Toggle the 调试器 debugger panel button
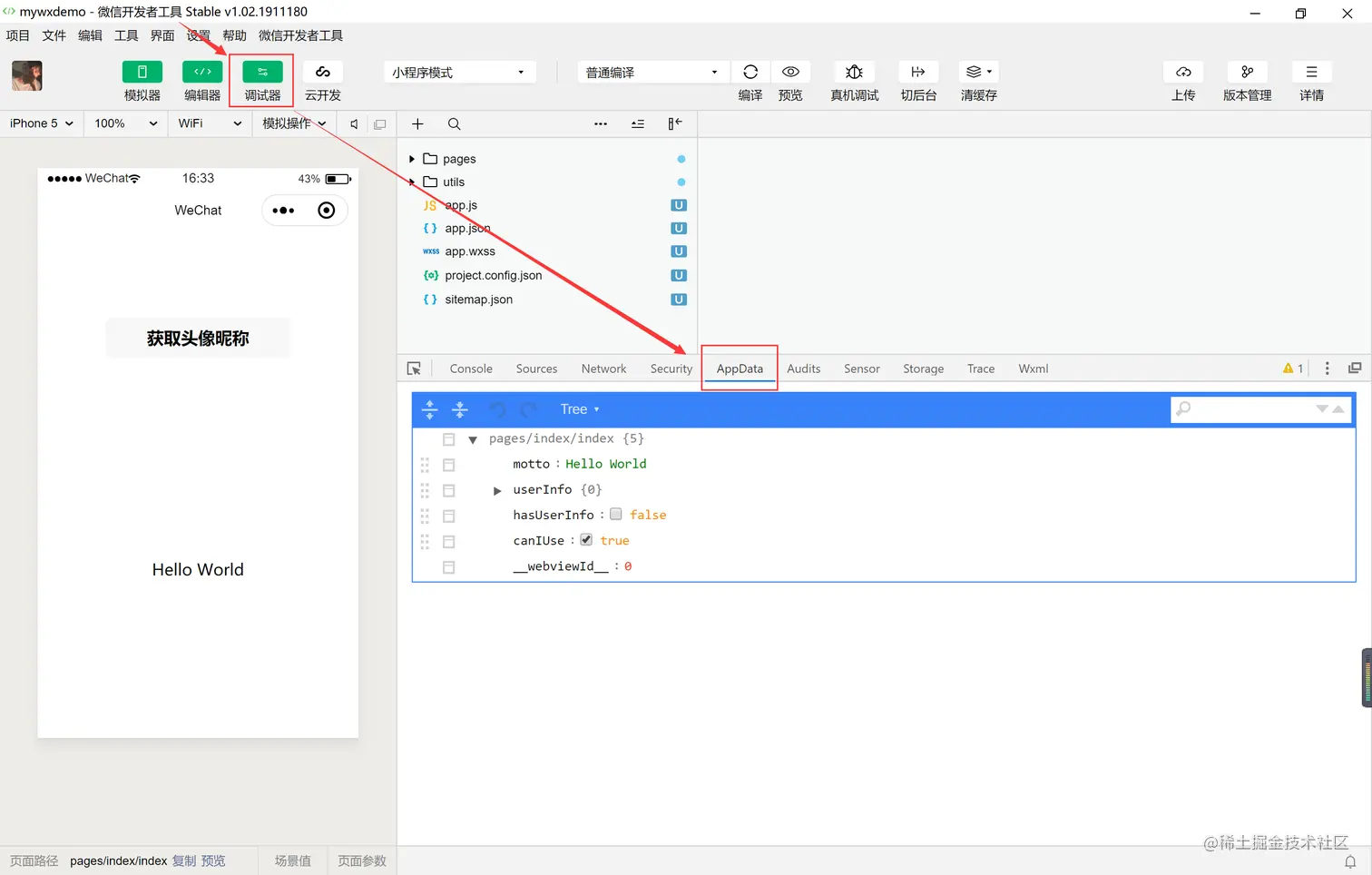Image resolution: width=1372 pixels, height=875 pixels. point(262,72)
